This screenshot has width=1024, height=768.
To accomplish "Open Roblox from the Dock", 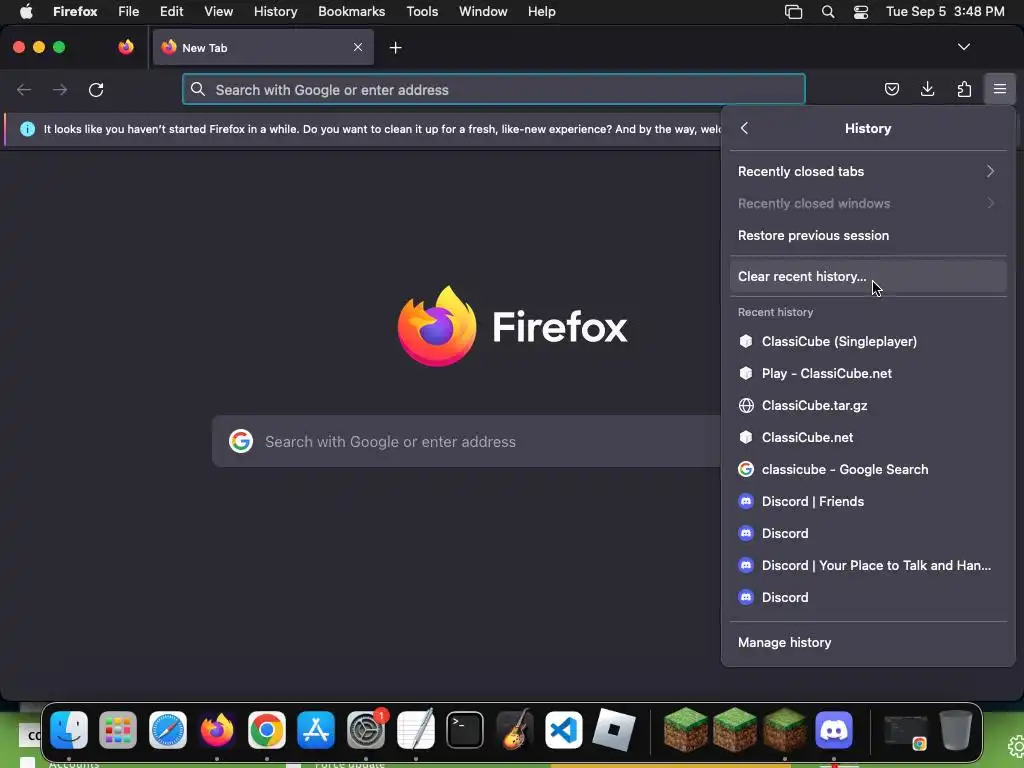I will click(613, 729).
